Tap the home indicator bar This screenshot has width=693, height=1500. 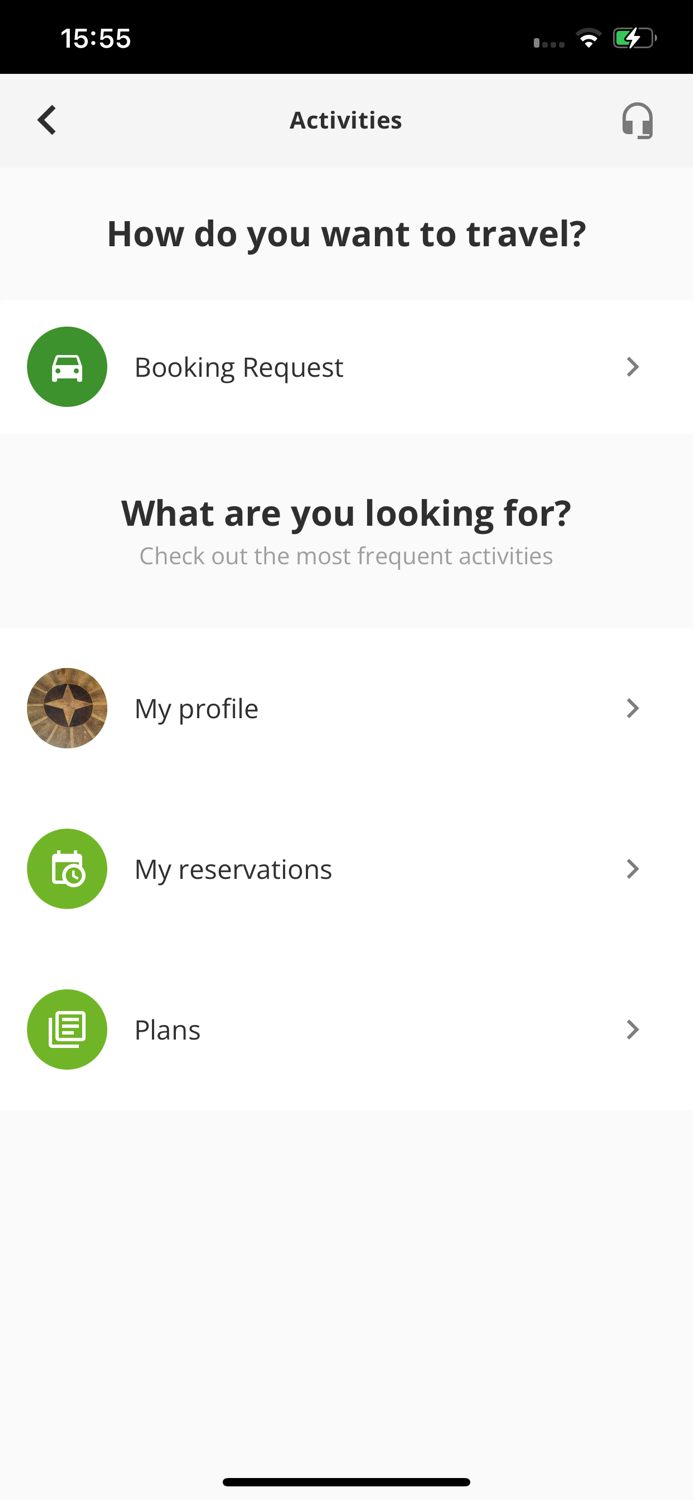coord(346,1481)
